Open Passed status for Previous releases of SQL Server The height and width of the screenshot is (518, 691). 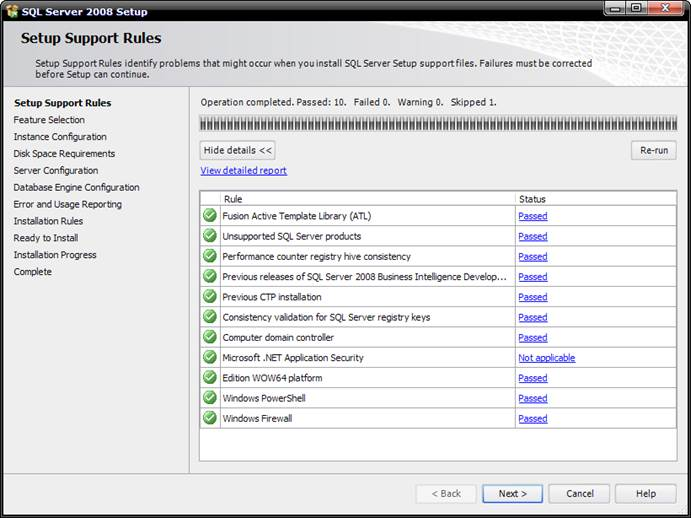coord(533,277)
